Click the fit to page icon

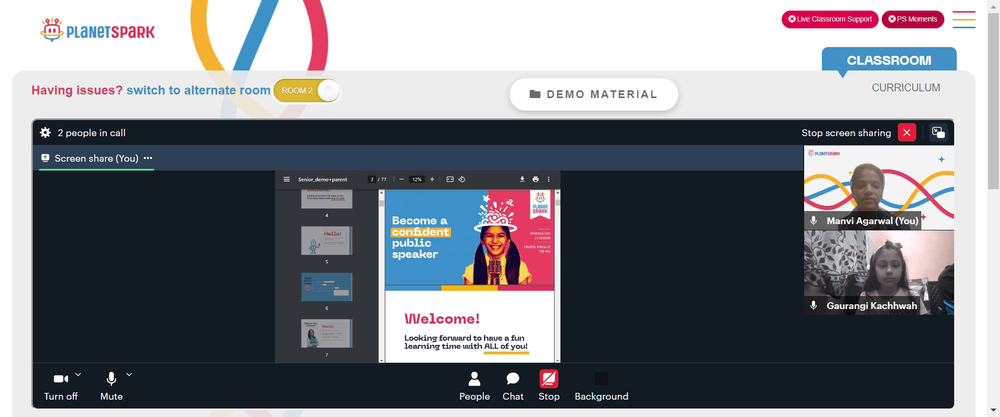[450, 180]
